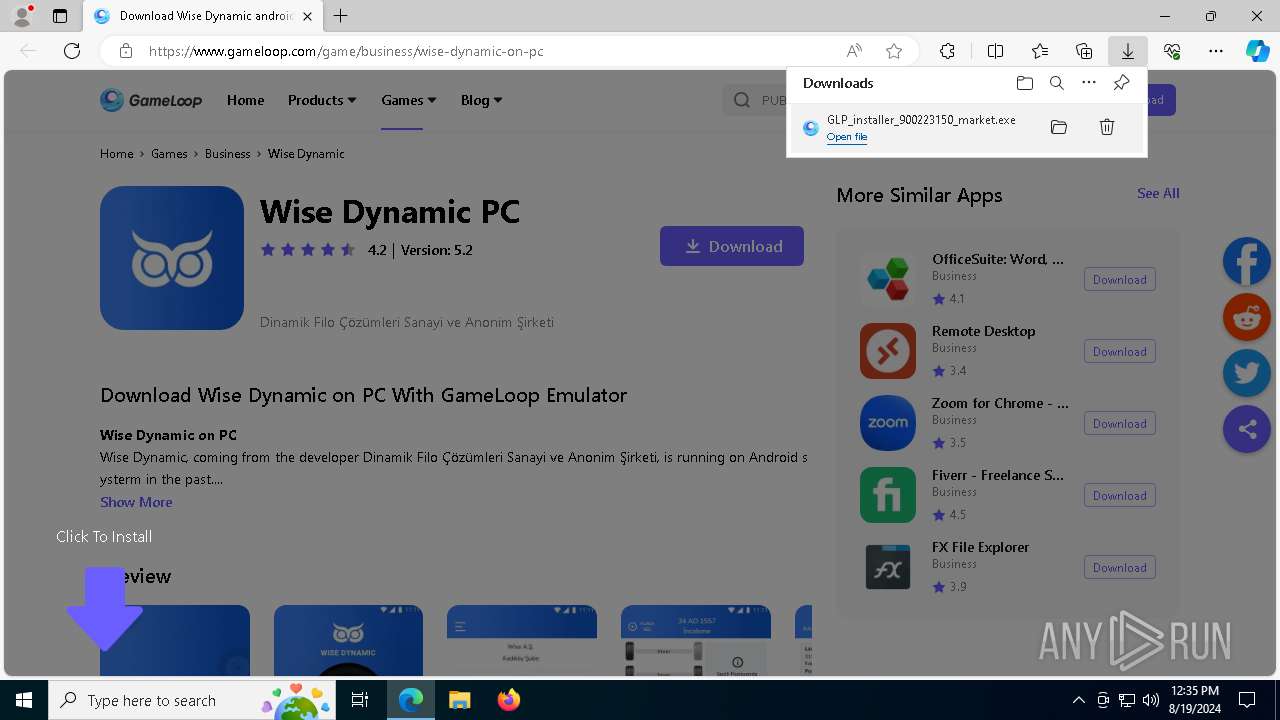The image size is (1280, 720).
Task: Download FX File Explorer app
Action: click(1120, 568)
